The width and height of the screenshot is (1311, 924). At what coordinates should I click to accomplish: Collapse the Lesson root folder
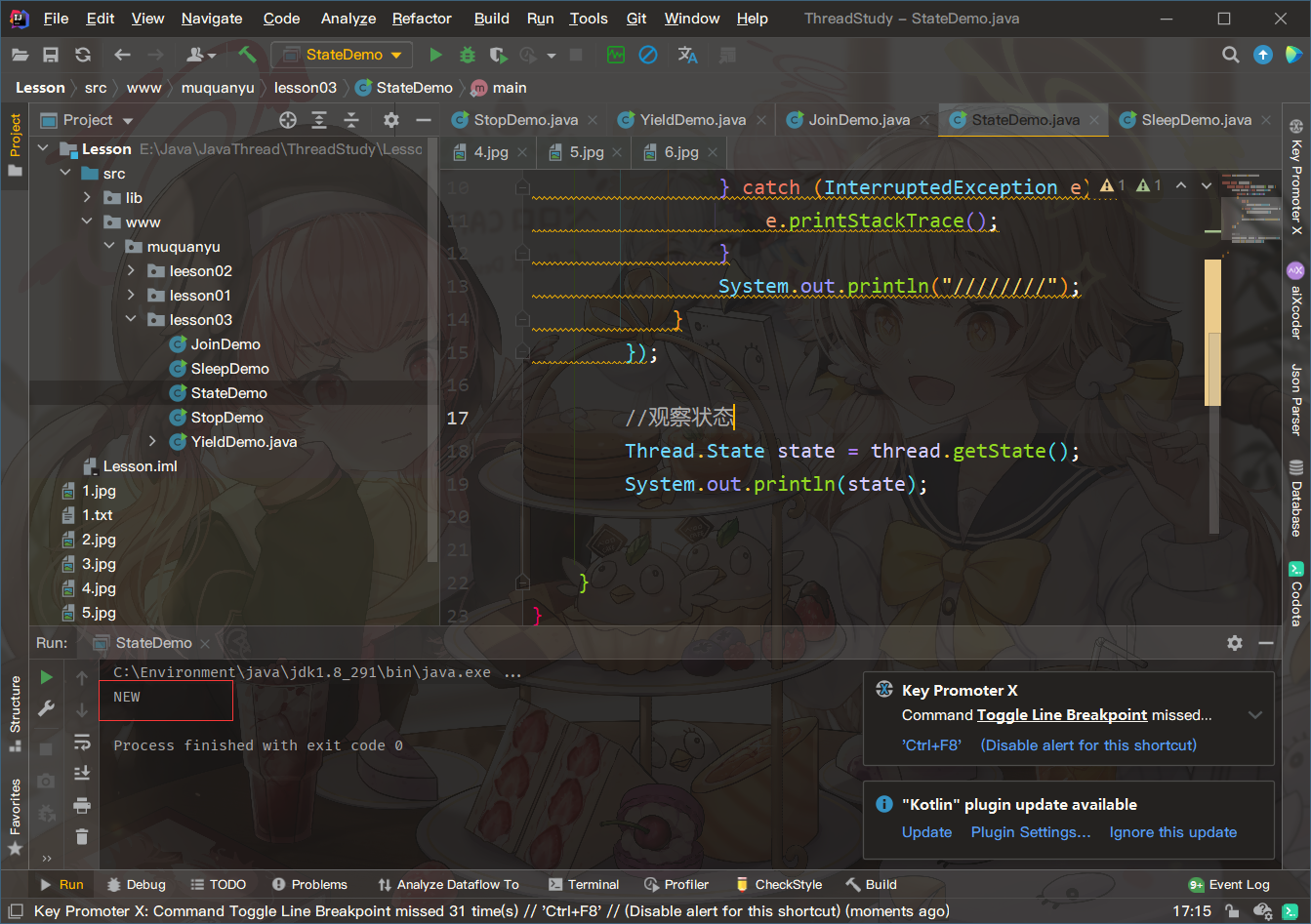coord(43,149)
